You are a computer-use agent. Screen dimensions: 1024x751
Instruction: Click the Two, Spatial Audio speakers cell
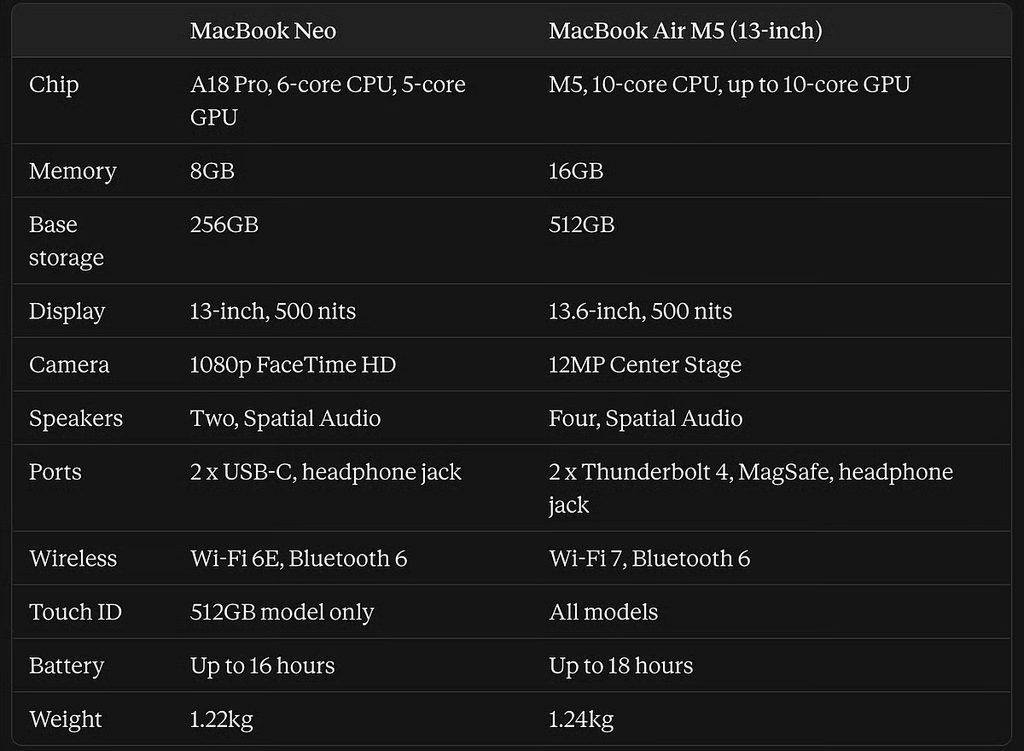(x=285, y=418)
